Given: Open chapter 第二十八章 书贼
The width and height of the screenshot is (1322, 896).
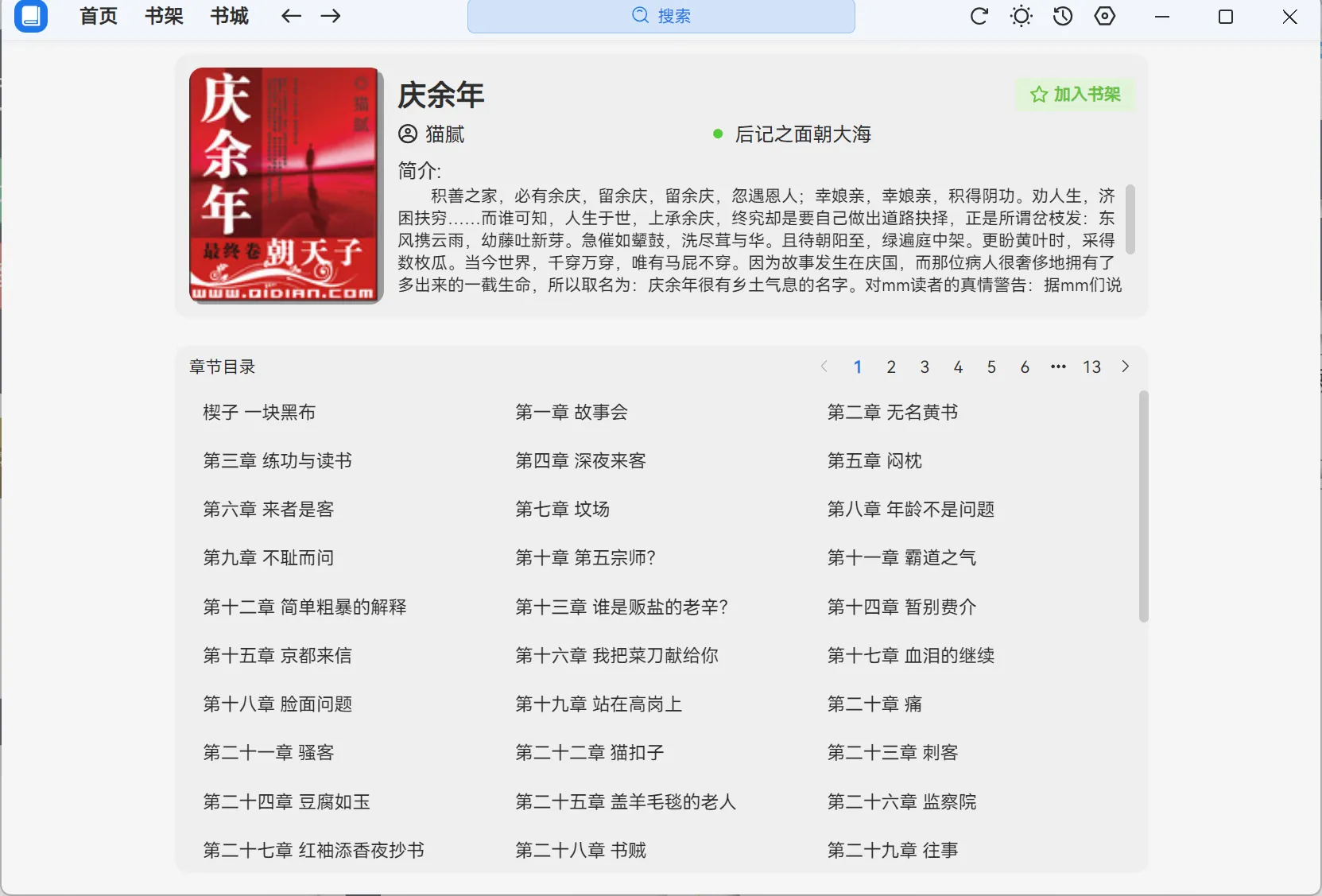Looking at the screenshot, I should 580,850.
